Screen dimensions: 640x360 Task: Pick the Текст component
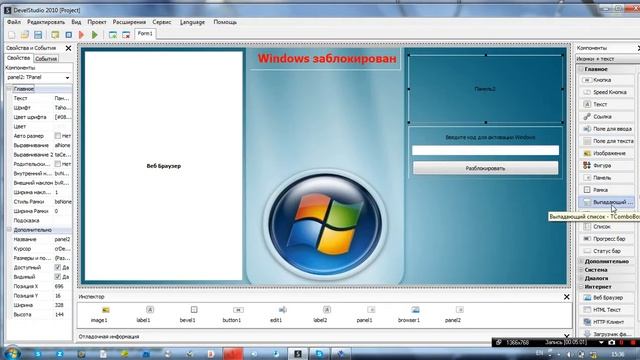[x=607, y=104]
